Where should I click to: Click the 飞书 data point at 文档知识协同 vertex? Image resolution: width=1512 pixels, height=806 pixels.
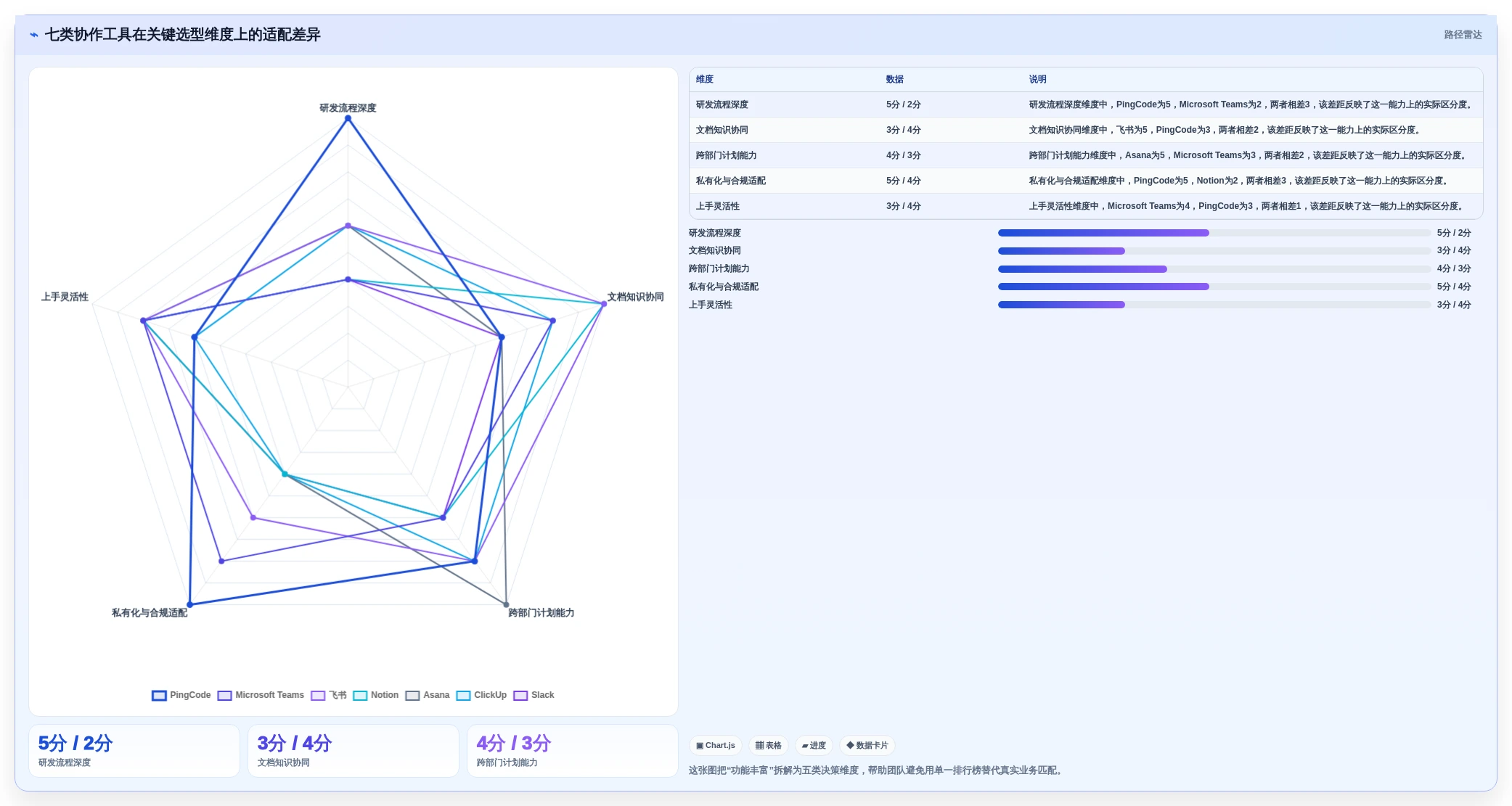tap(604, 304)
